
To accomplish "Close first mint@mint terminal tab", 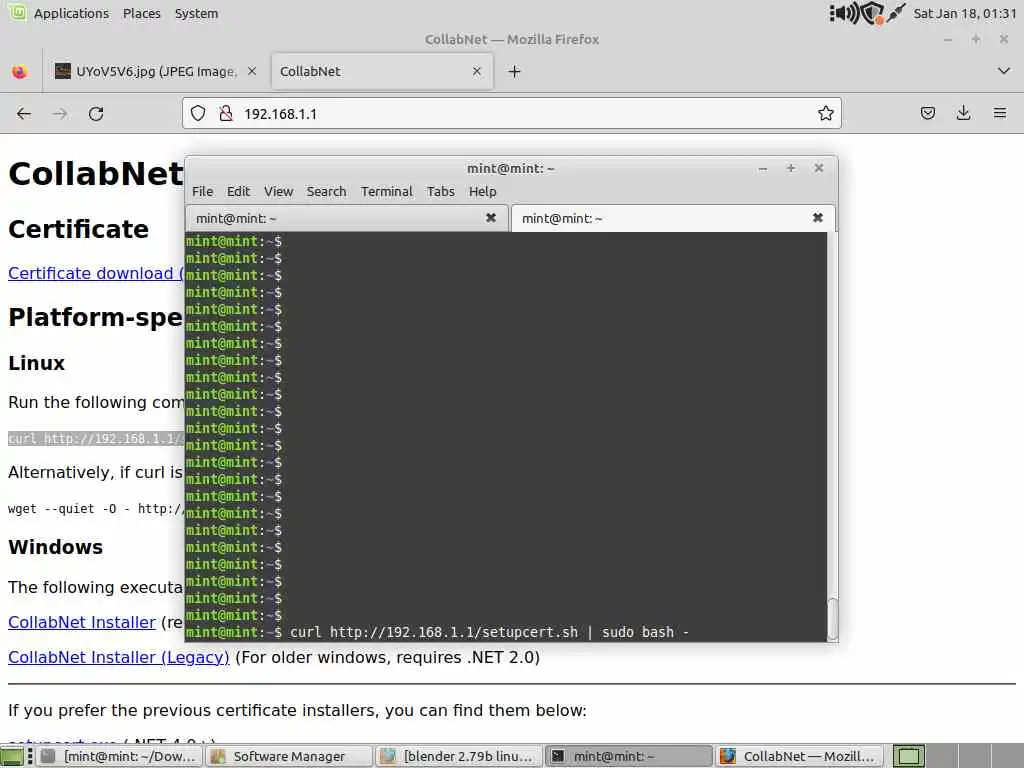I will pyautogui.click(x=490, y=218).
